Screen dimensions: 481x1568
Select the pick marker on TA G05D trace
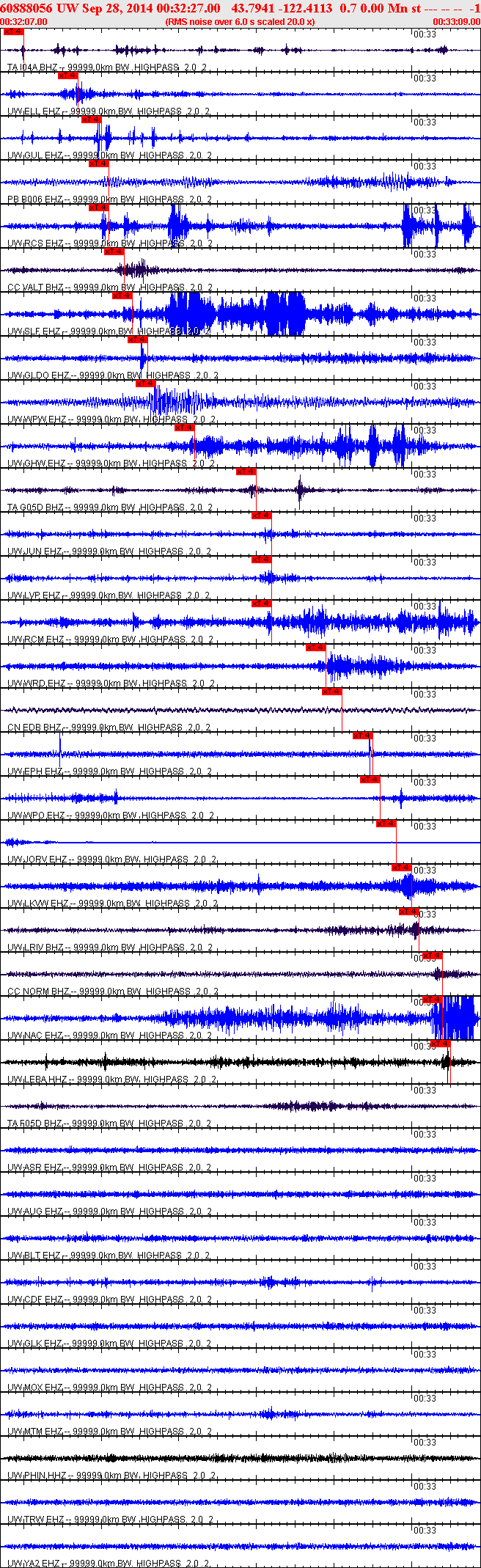tap(246, 472)
